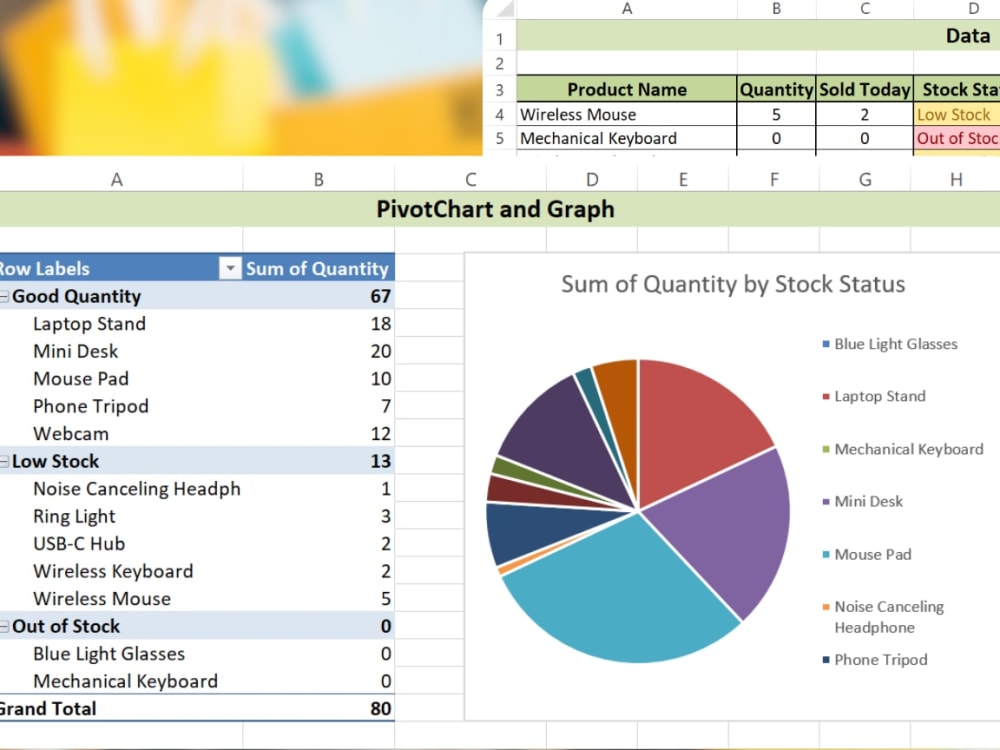Collapse the Low Stock group
Image resolution: width=1000 pixels, height=750 pixels.
pyautogui.click(x=4, y=462)
